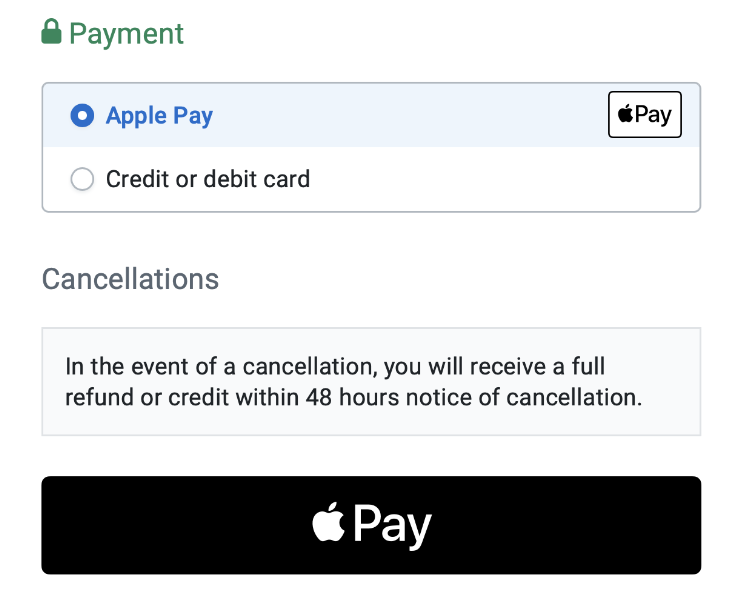Click the cancellation policy text box
The width and height of the screenshot is (744, 602).
coord(371,381)
